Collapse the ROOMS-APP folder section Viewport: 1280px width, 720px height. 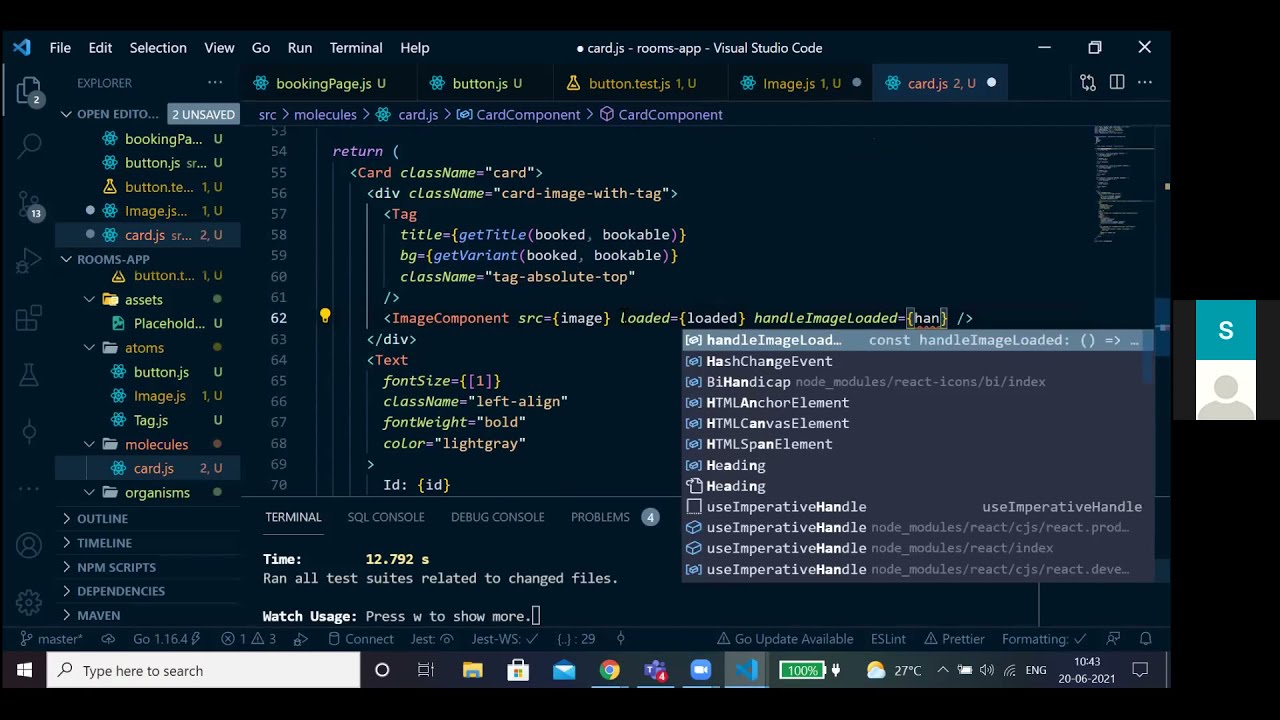[66, 259]
